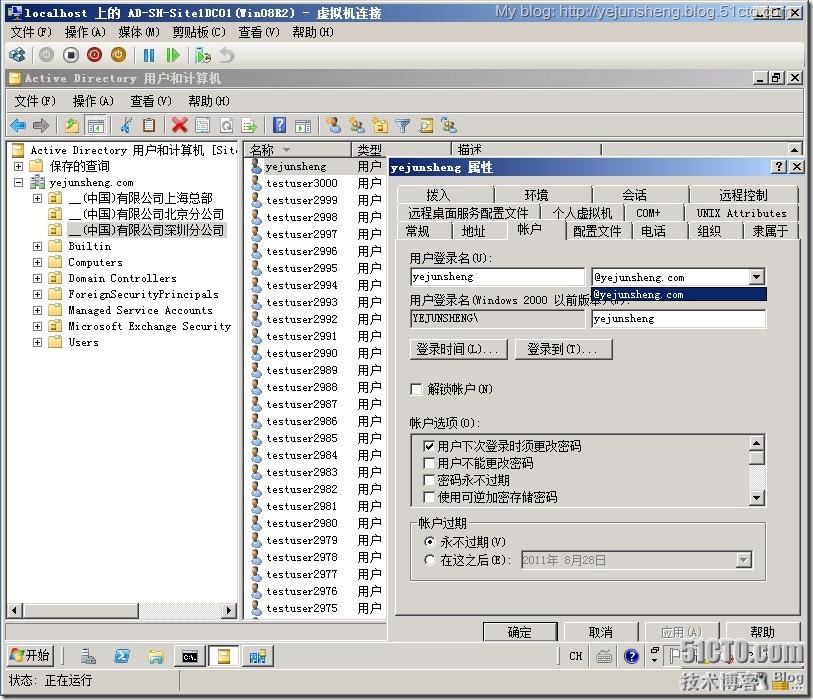
Task: Click the add-to-group icon in toolbar
Action: [449, 125]
